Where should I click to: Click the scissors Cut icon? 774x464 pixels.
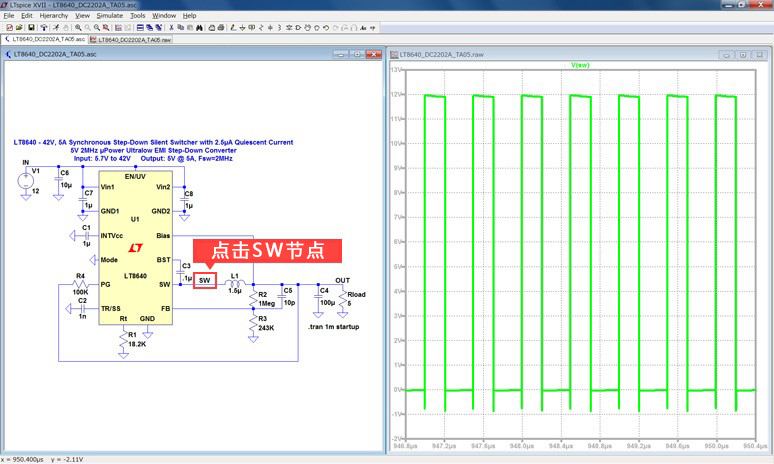point(170,27)
